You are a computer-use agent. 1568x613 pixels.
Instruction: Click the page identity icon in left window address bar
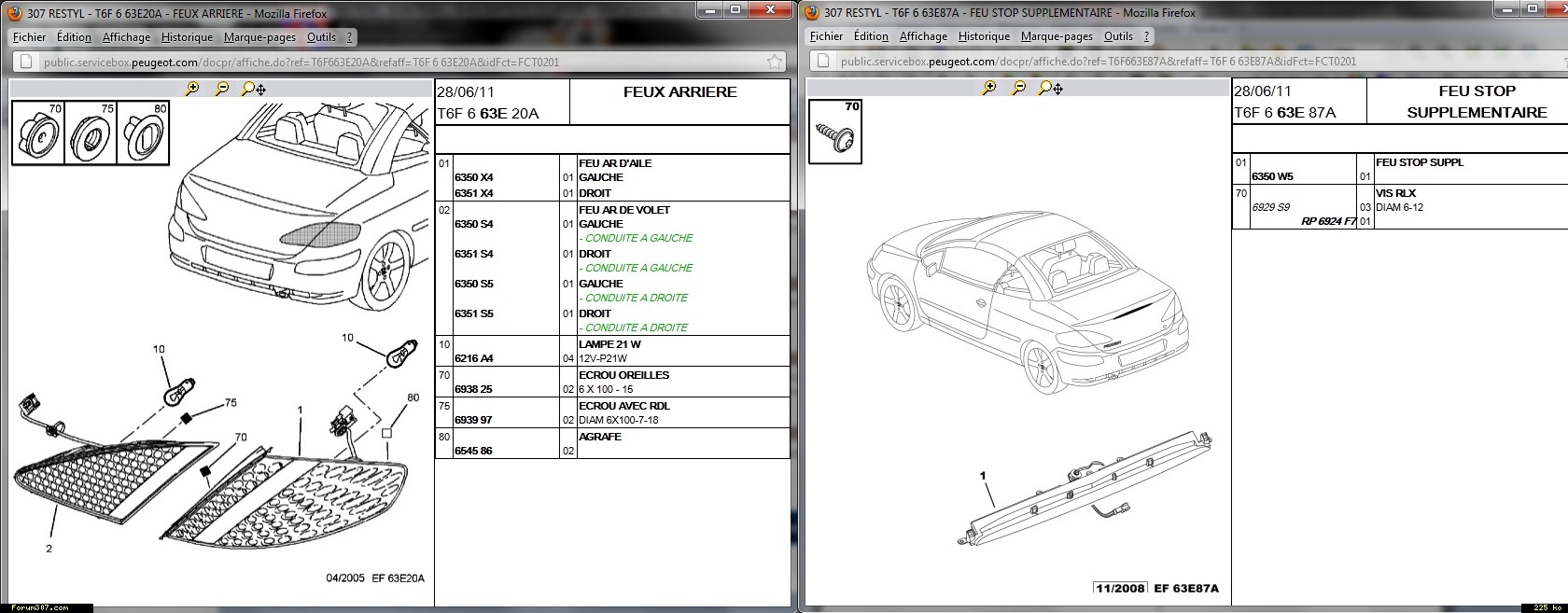click(25, 63)
